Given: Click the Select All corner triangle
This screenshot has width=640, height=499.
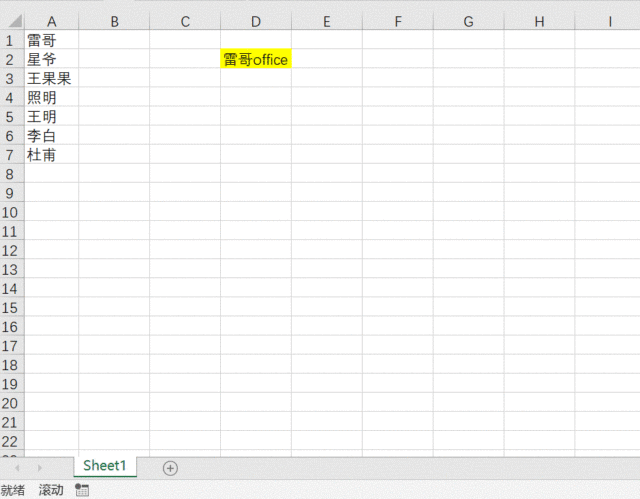Looking at the screenshot, I should pyautogui.click(x=15, y=21).
